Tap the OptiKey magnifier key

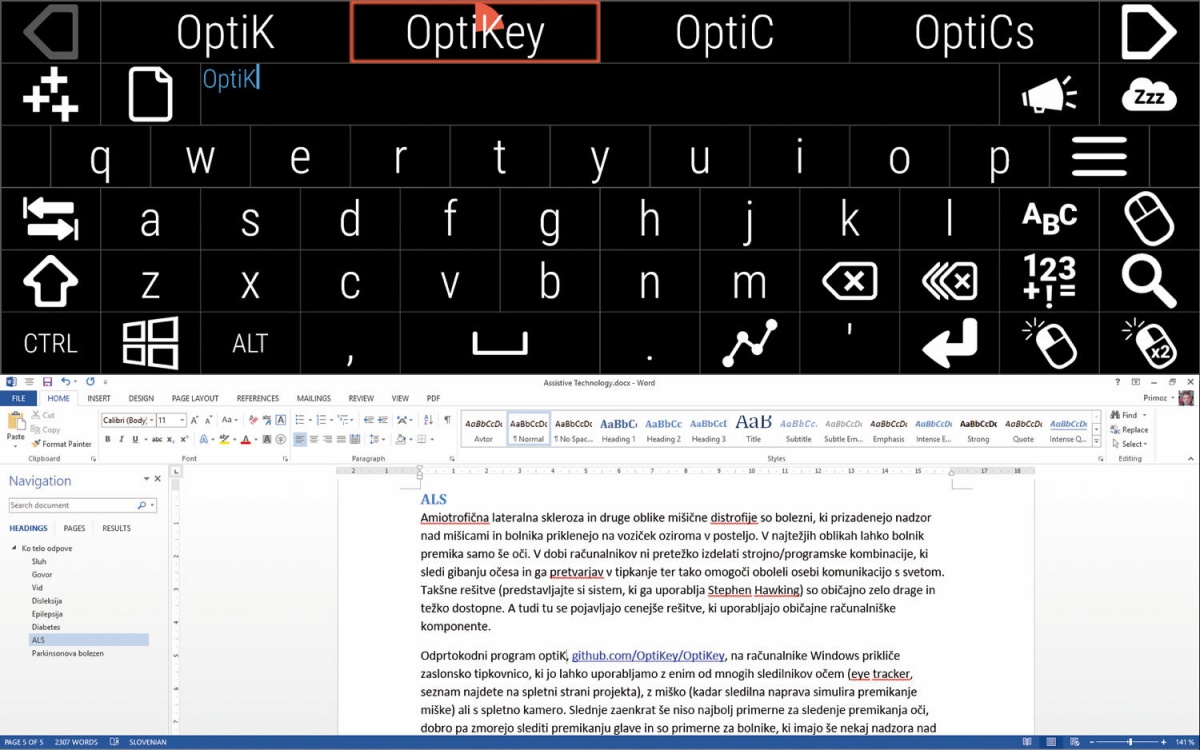(x=1149, y=281)
